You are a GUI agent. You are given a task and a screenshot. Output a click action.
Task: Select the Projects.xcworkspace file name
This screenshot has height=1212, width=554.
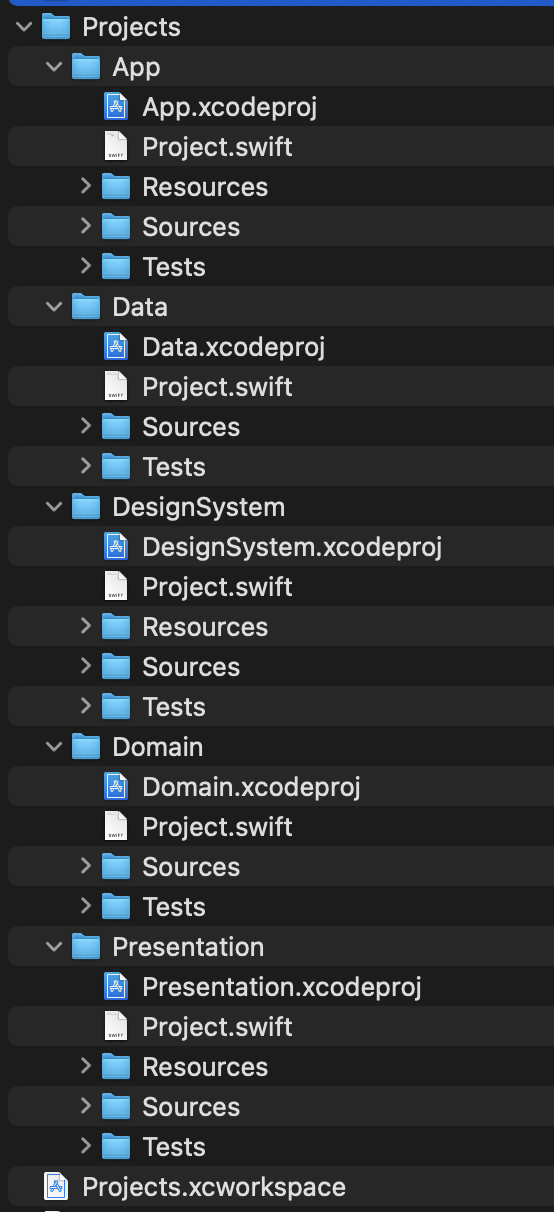click(214, 1187)
